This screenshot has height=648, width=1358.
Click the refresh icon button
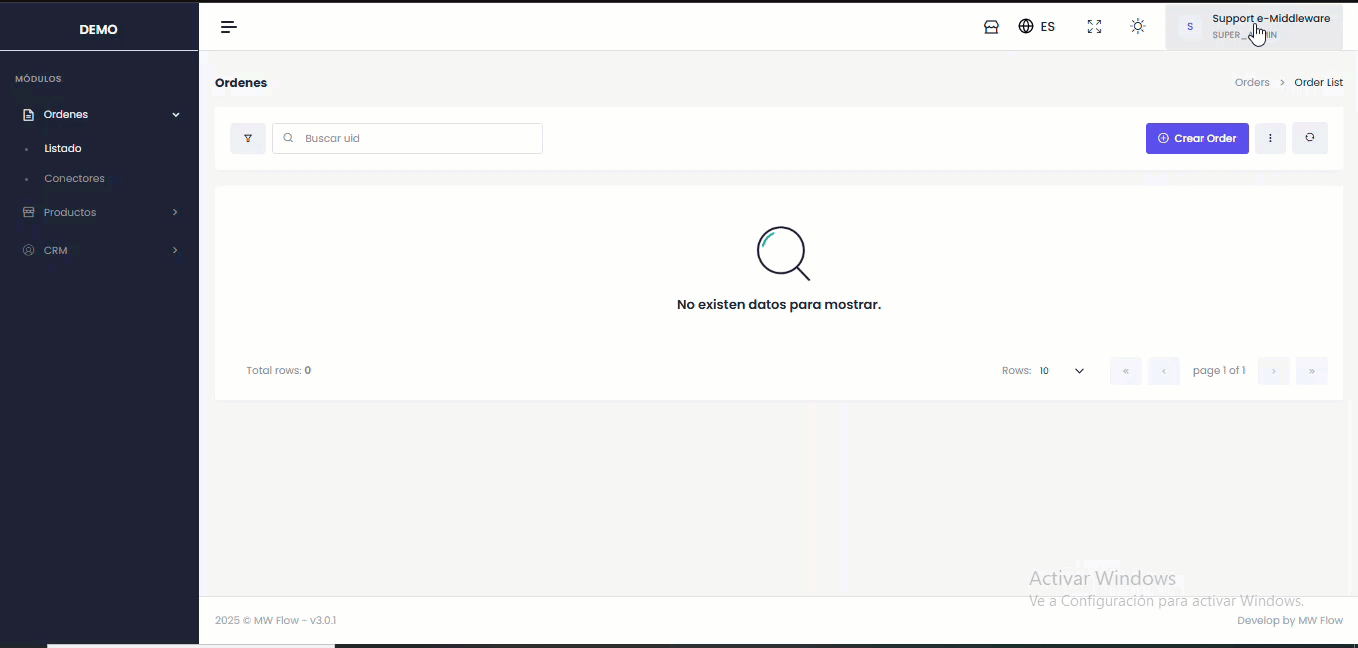[x=1310, y=138]
